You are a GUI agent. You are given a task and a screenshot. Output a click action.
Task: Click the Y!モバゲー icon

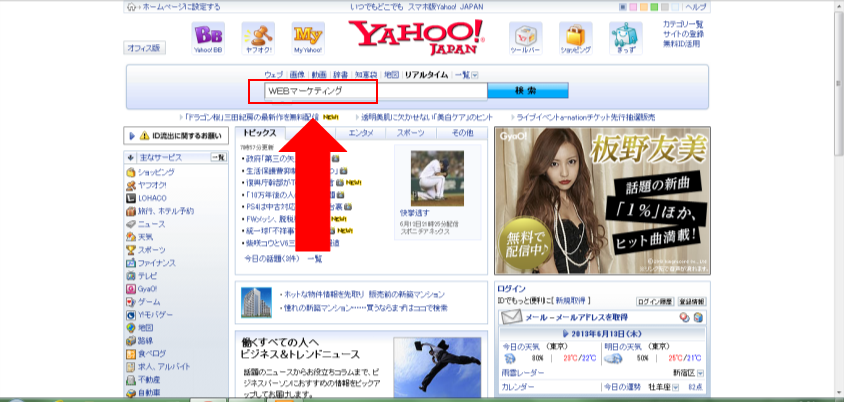click(130, 315)
